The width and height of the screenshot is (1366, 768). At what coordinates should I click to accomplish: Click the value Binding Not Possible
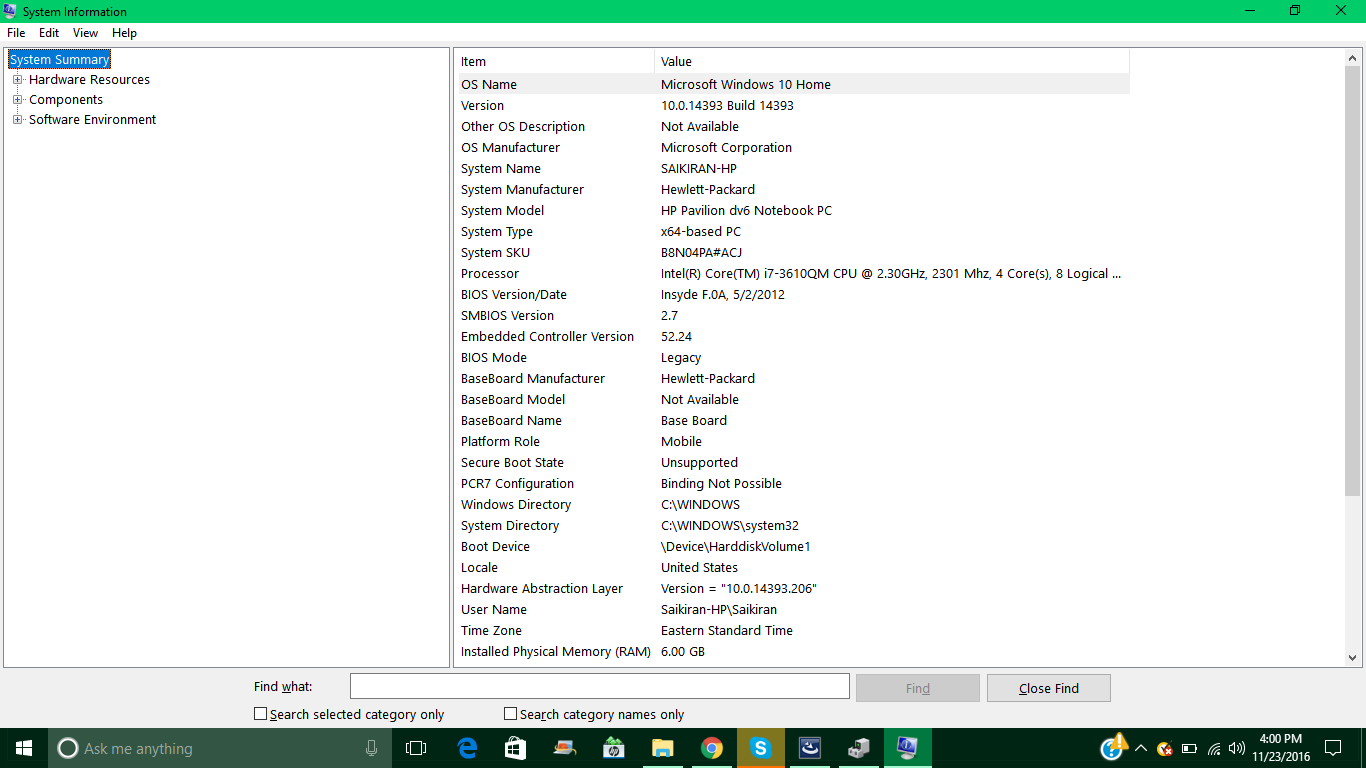point(721,484)
